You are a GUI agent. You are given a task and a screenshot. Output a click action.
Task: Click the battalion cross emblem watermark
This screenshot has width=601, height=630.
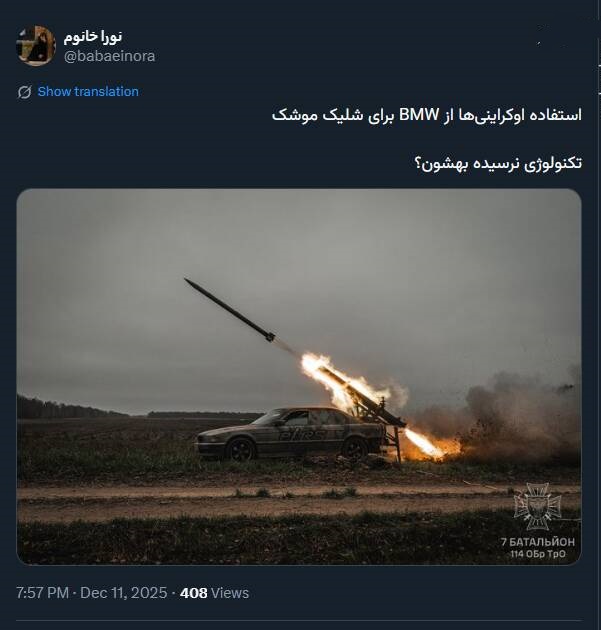538,507
